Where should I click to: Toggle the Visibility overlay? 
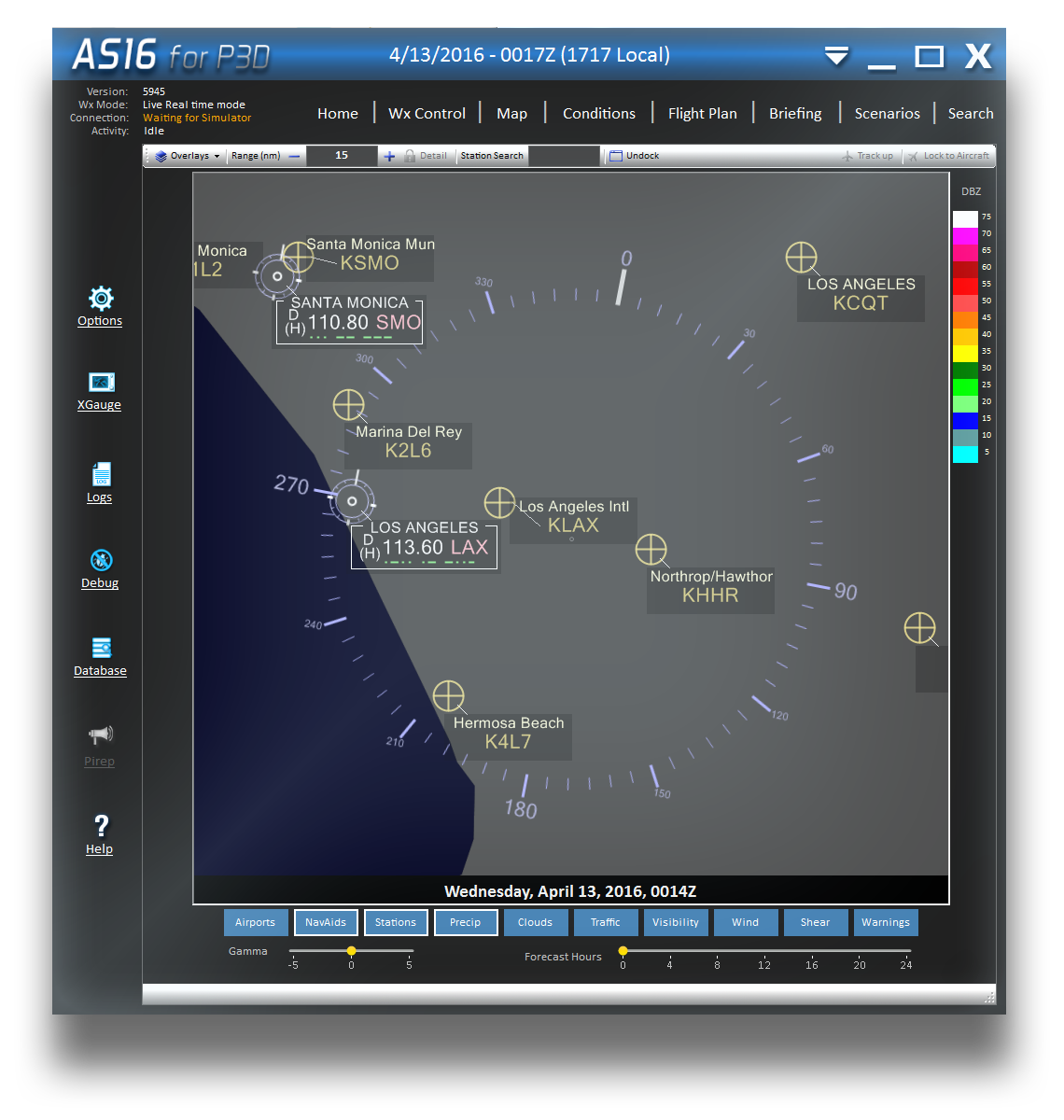click(676, 922)
